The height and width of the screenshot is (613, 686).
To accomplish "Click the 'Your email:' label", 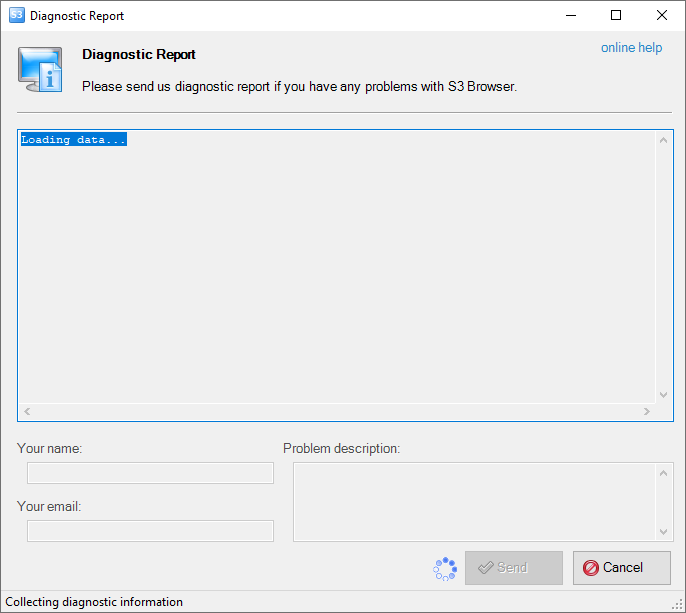I will pyautogui.click(x=49, y=506).
